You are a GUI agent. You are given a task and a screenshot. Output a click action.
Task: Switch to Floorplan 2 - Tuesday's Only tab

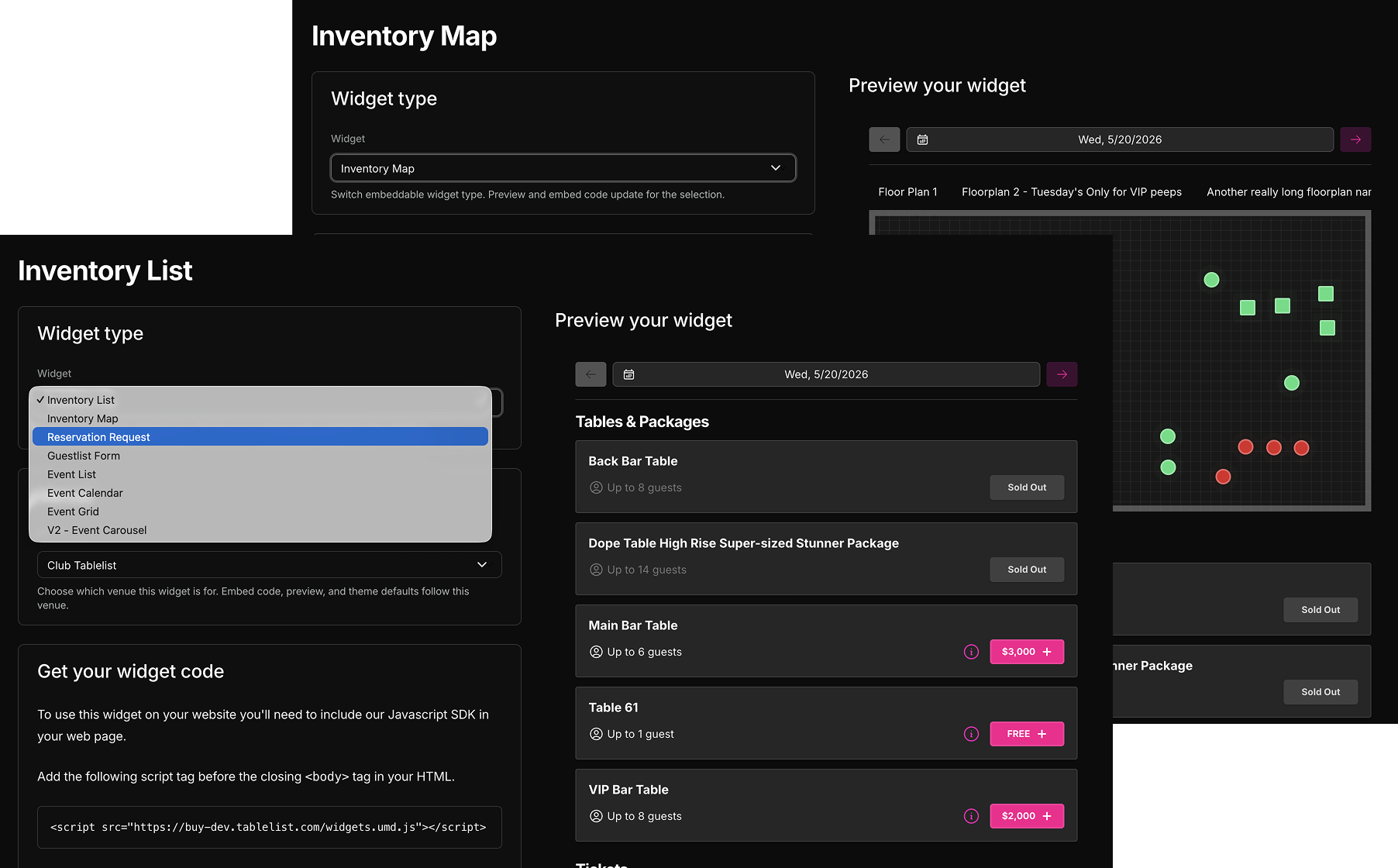coord(1072,192)
